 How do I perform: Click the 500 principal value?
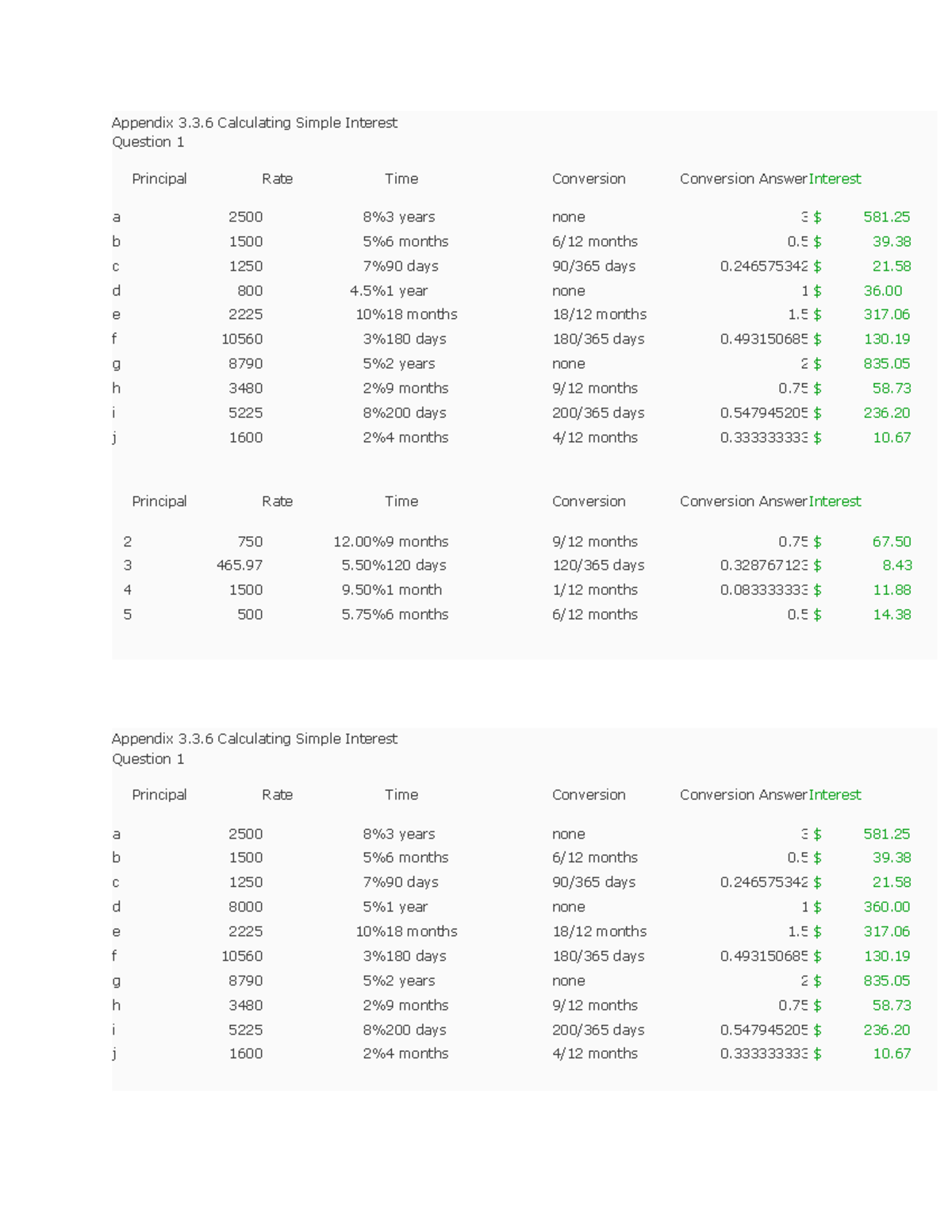[x=249, y=615]
